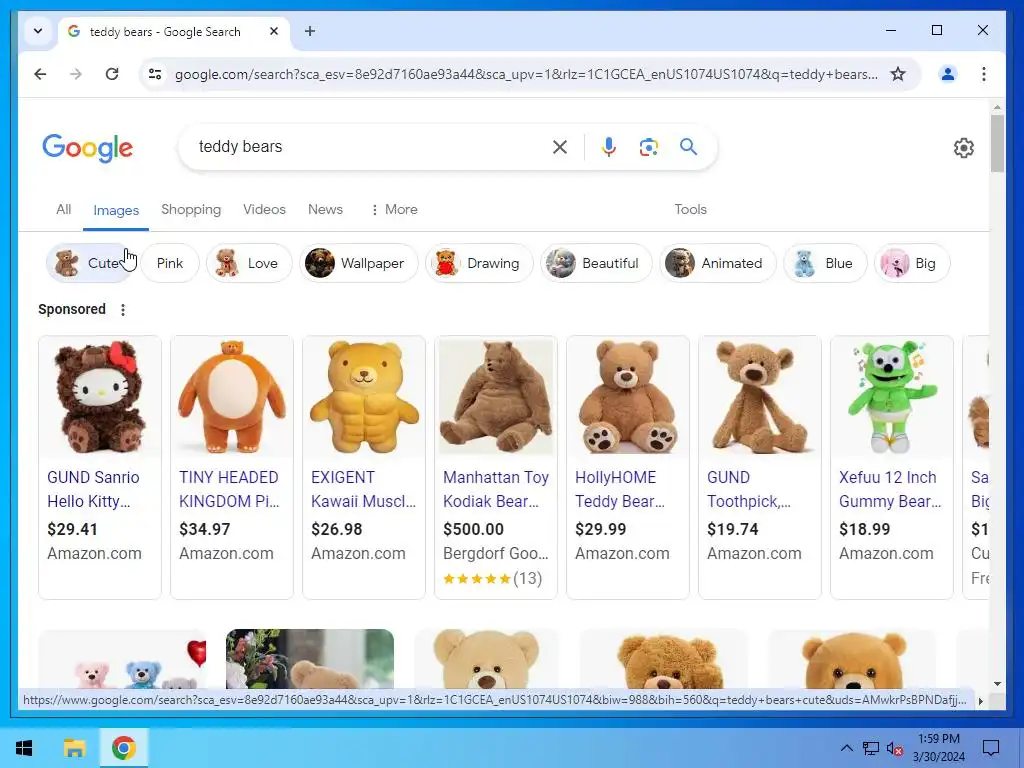Open HollyHOME Teddy Bear product link
This screenshot has height=768, width=1024.
[620, 489]
